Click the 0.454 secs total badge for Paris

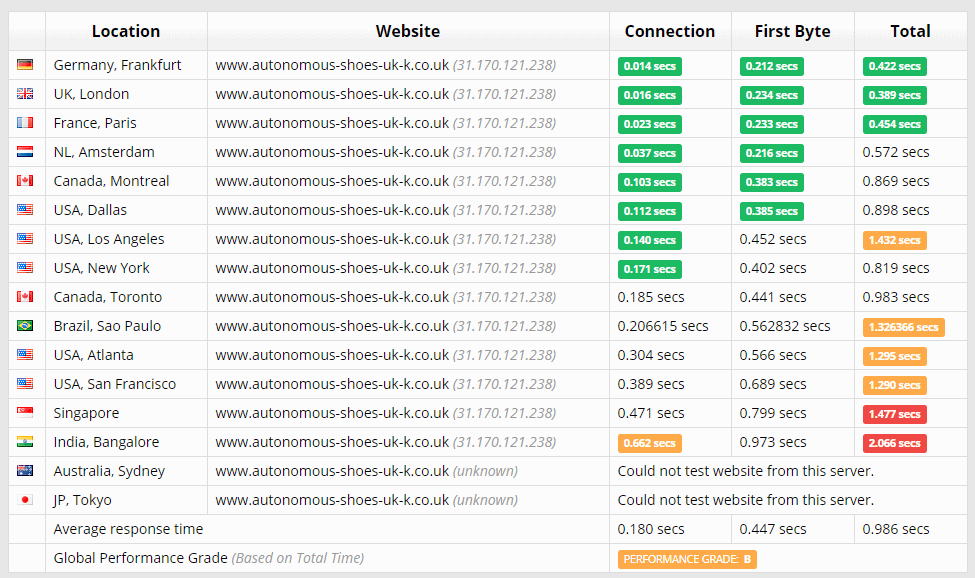click(895, 124)
